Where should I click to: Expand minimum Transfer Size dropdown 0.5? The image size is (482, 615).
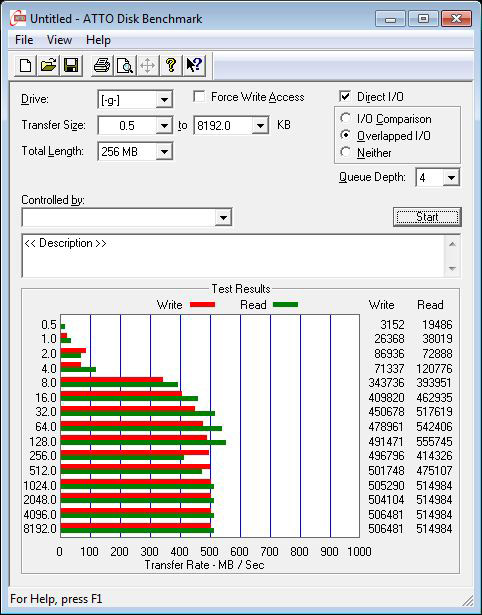tap(164, 126)
